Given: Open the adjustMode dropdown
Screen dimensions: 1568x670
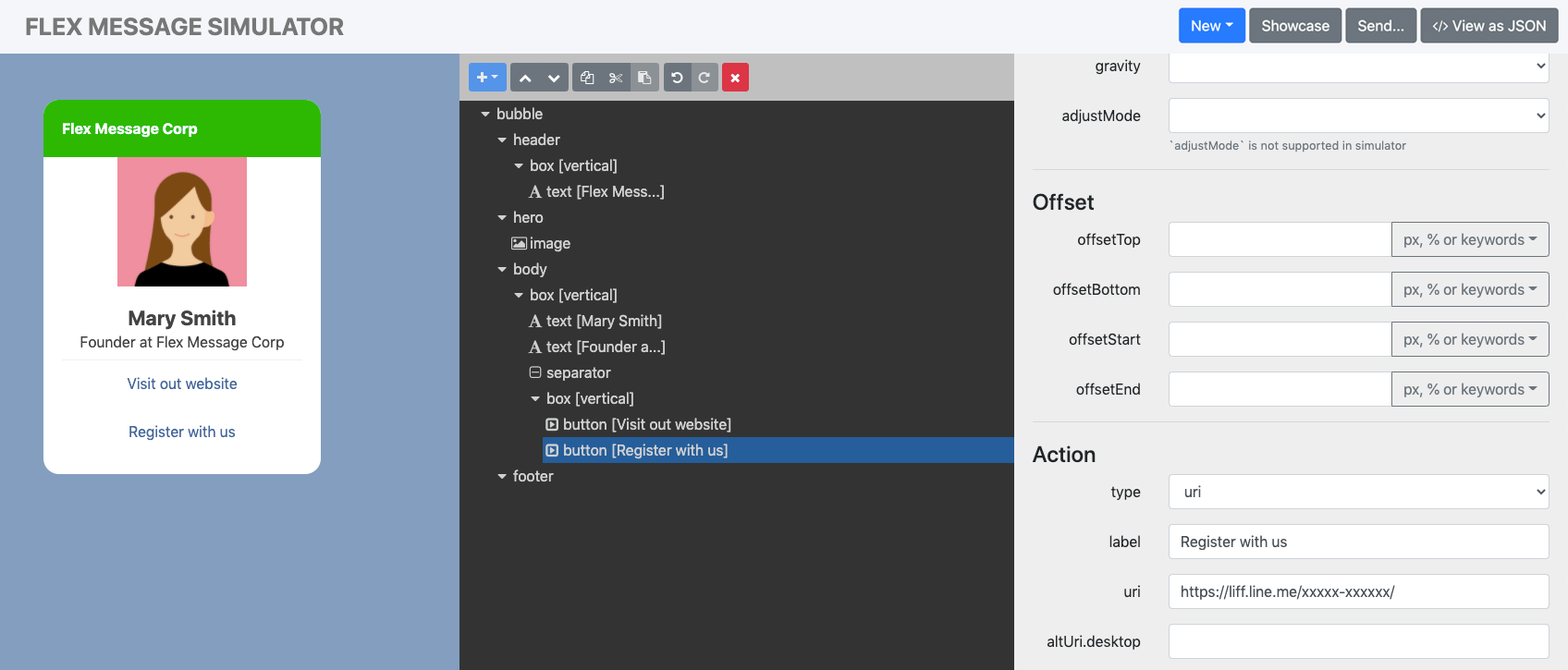Looking at the screenshot, I should coord(1358,116).
